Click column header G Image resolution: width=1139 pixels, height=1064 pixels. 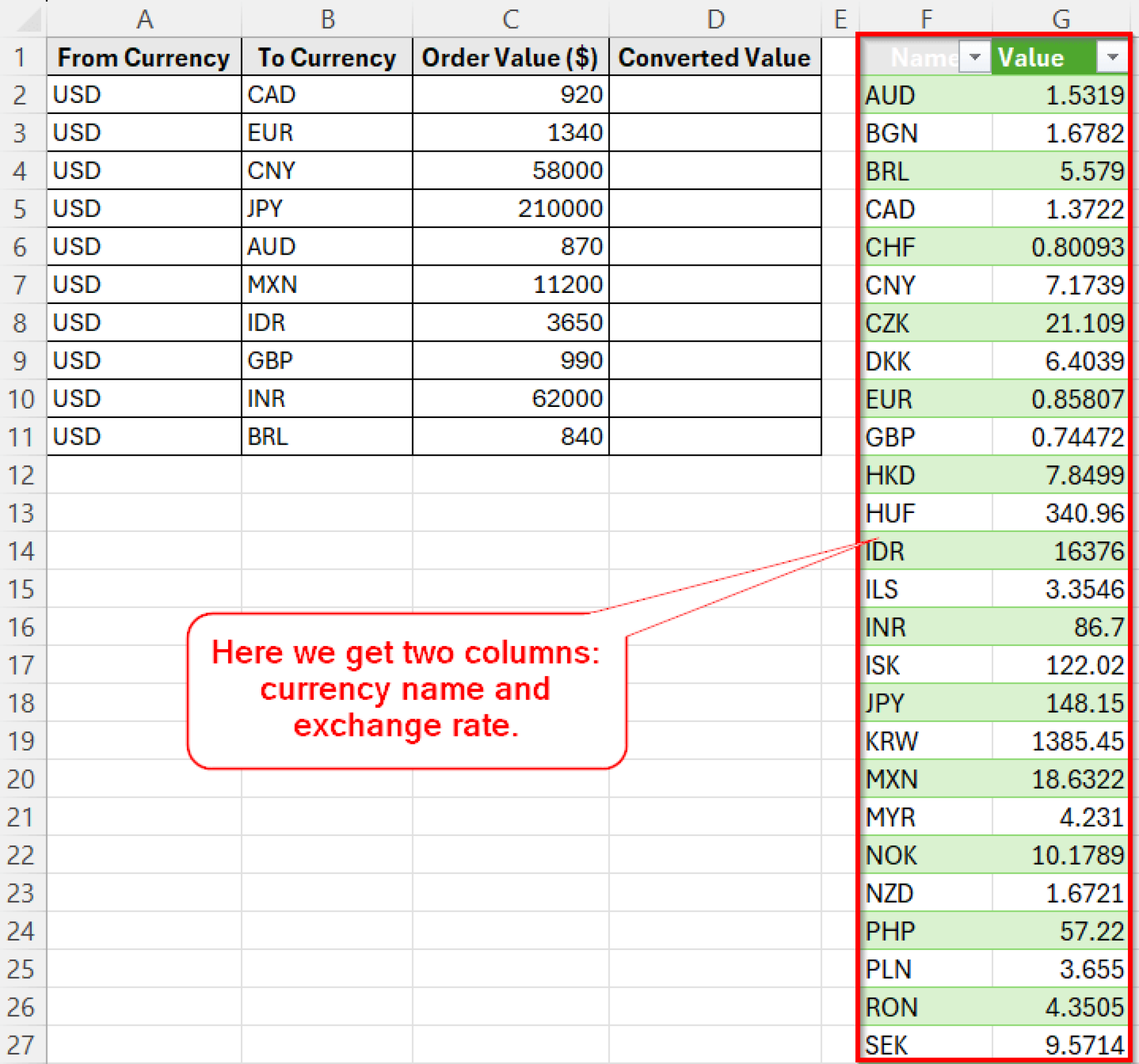click(x=1061, y=19)
